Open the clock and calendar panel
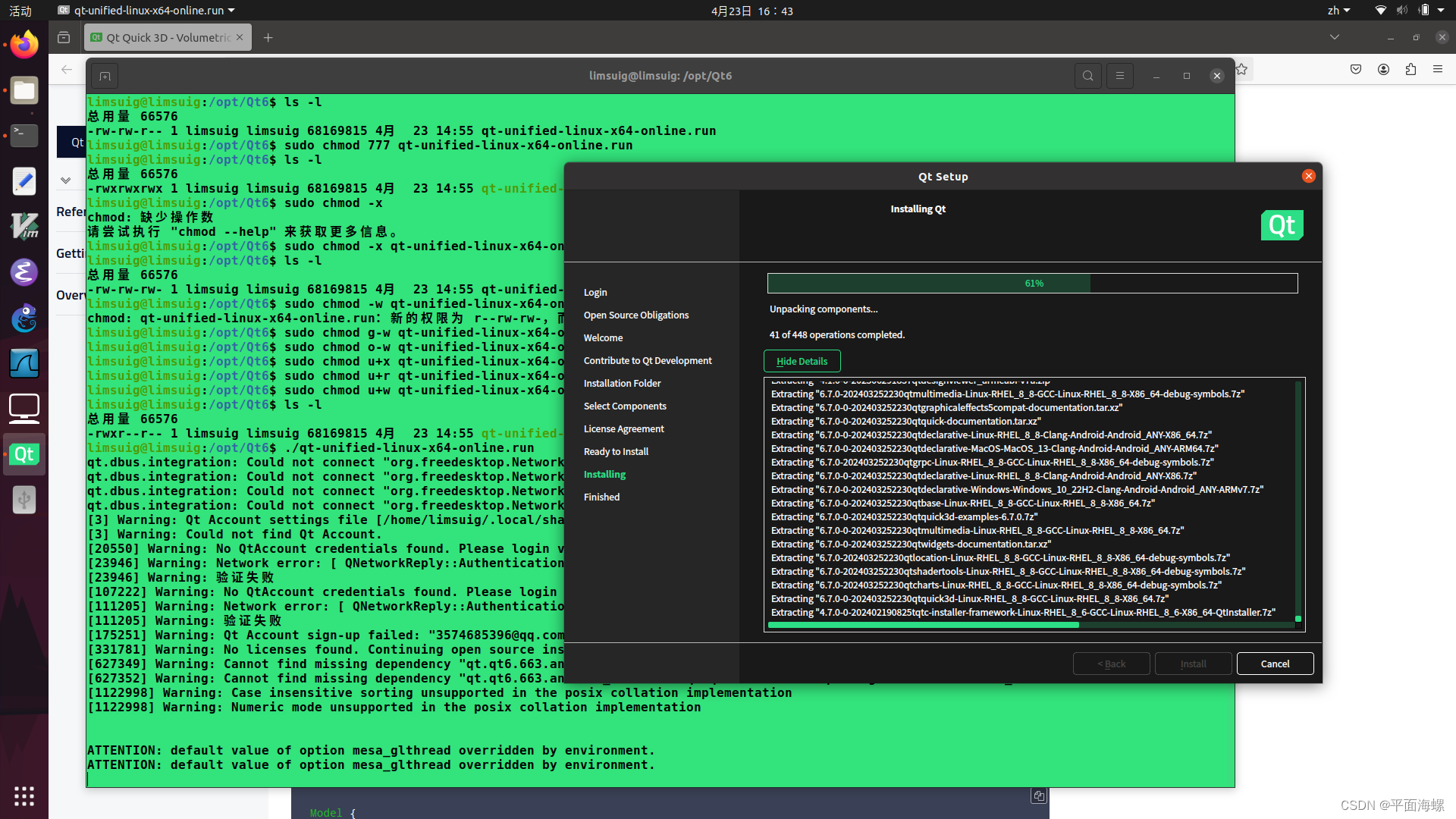The width and height of the screenshot is (1456, 819). pyautogui.click(x=752, y=11)
